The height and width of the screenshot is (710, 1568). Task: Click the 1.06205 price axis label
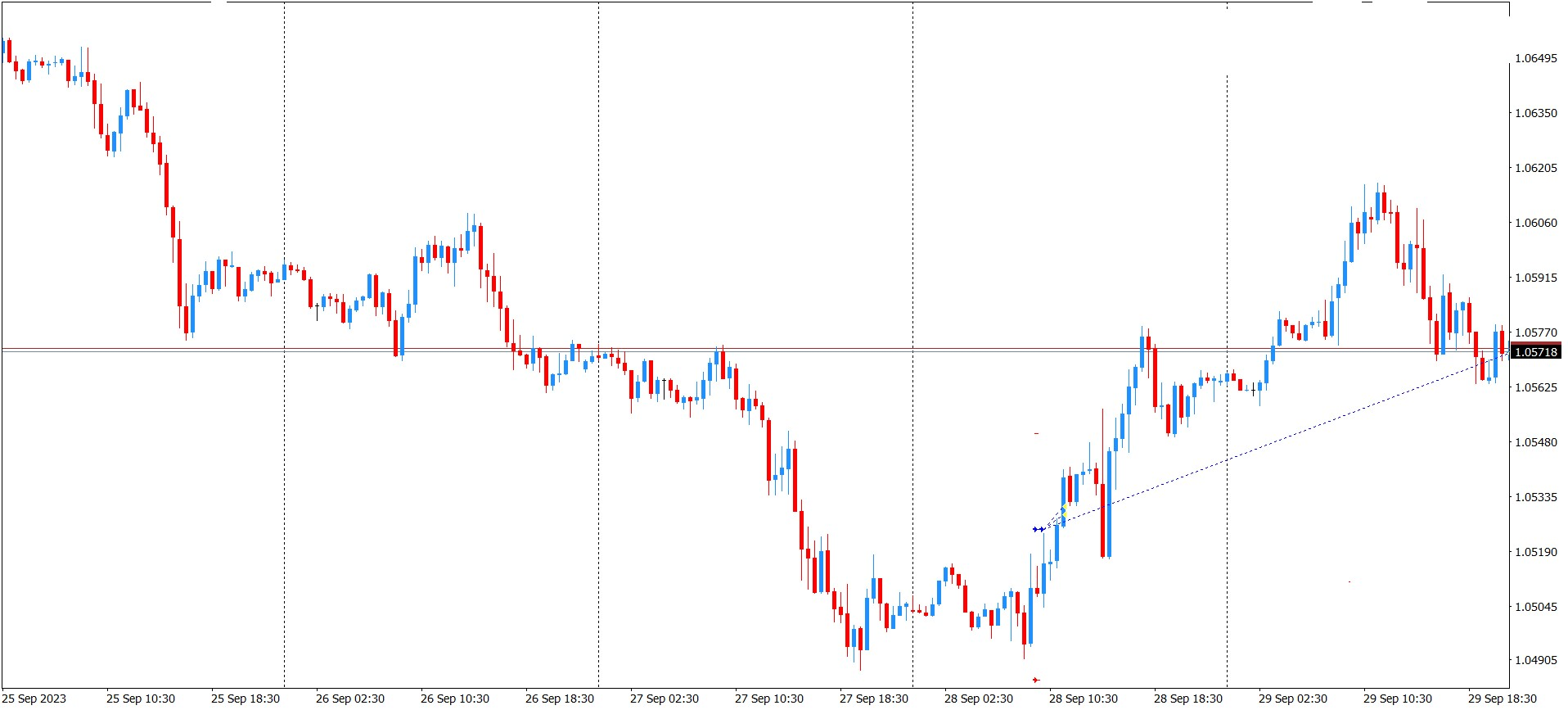click(x=1536, y=168)
